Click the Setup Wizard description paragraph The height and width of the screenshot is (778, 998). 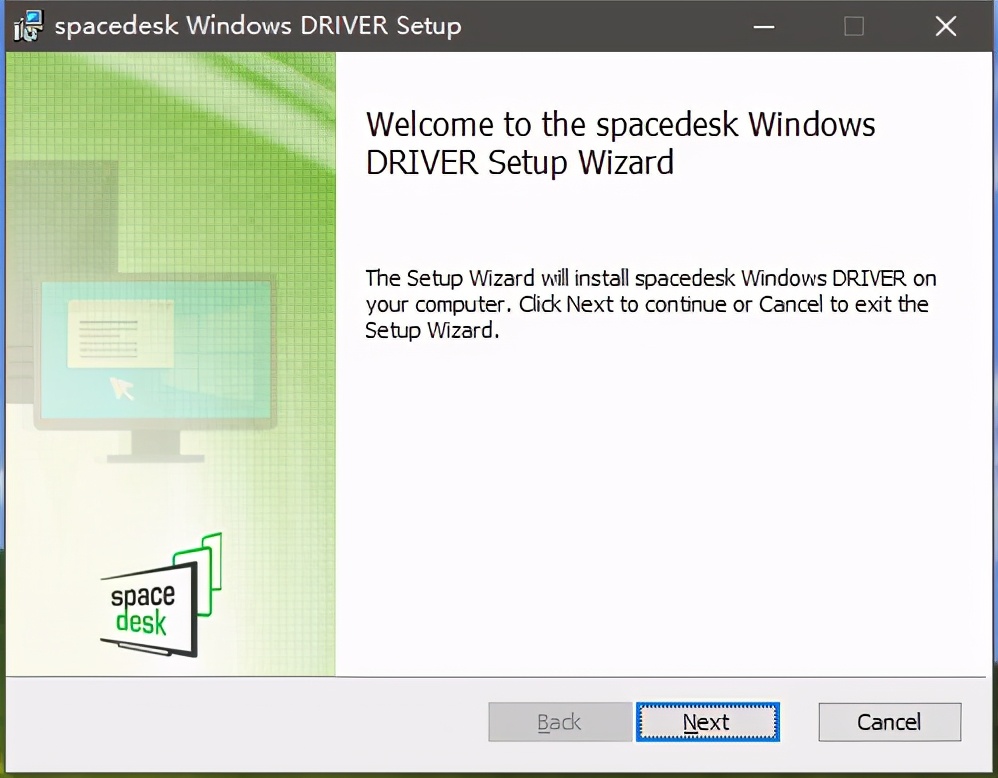(650, 304)
